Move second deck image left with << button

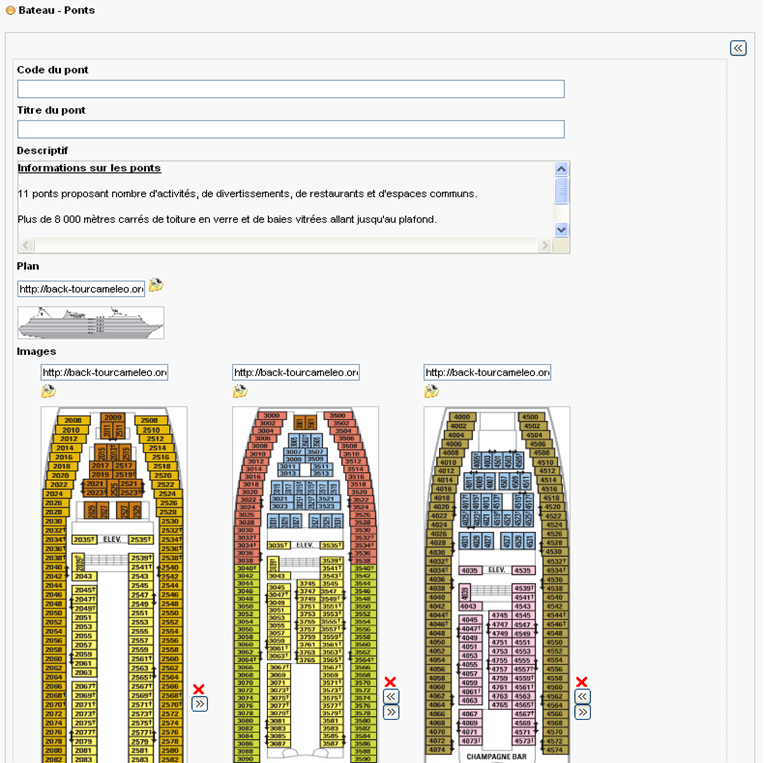(391, 696)
